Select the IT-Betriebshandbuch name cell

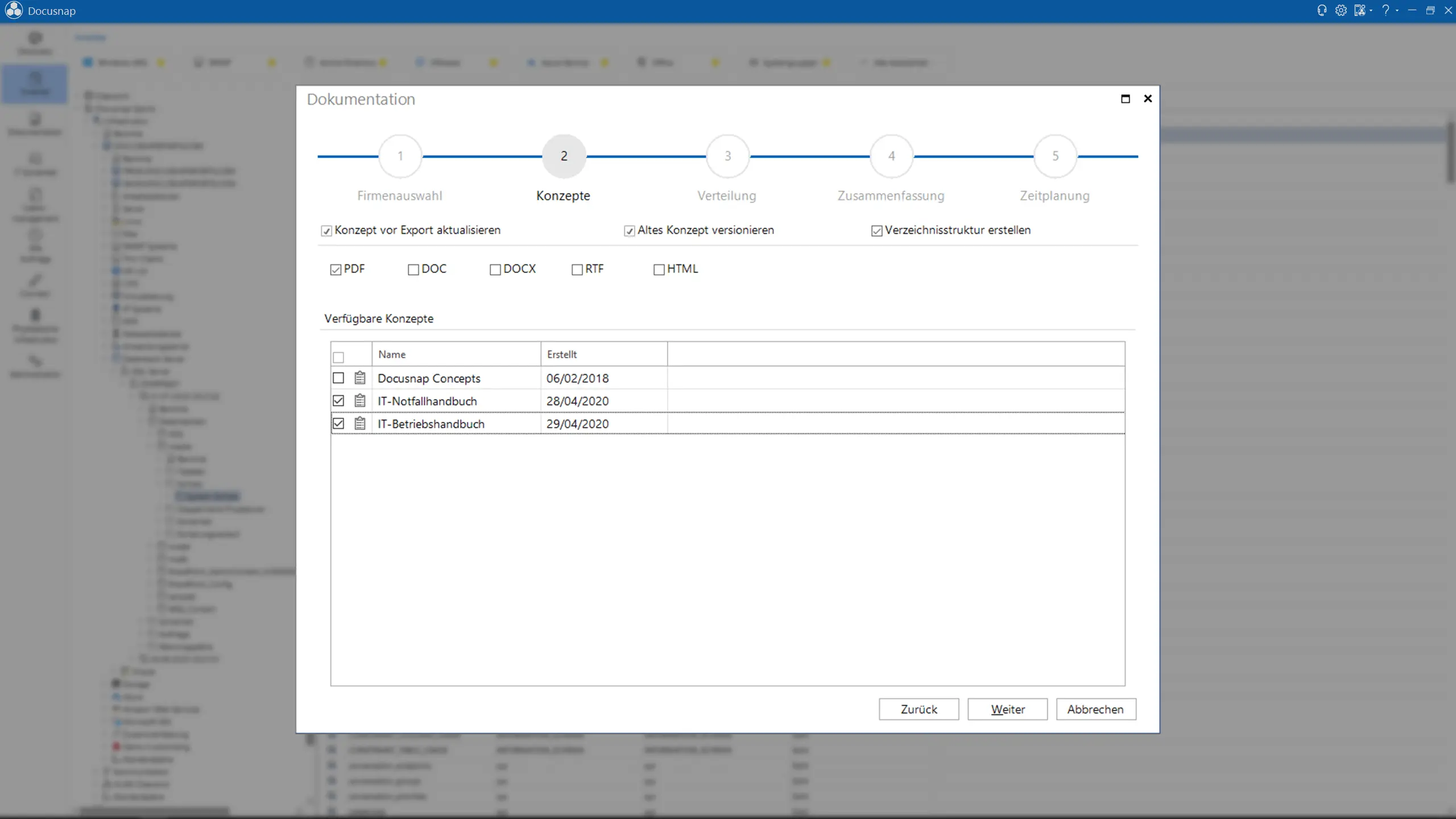(456, 424)
